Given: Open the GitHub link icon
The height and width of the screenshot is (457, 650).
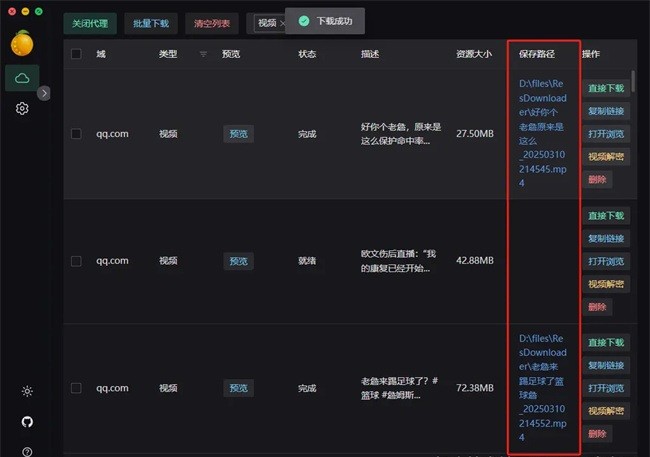Looking at the screenshot, I should pyautogui.click(x=26, y=422).
